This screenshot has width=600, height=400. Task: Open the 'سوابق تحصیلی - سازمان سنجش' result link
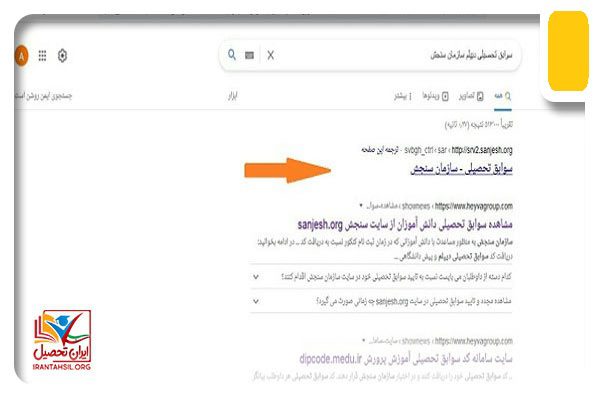click(x=461, y=169)
